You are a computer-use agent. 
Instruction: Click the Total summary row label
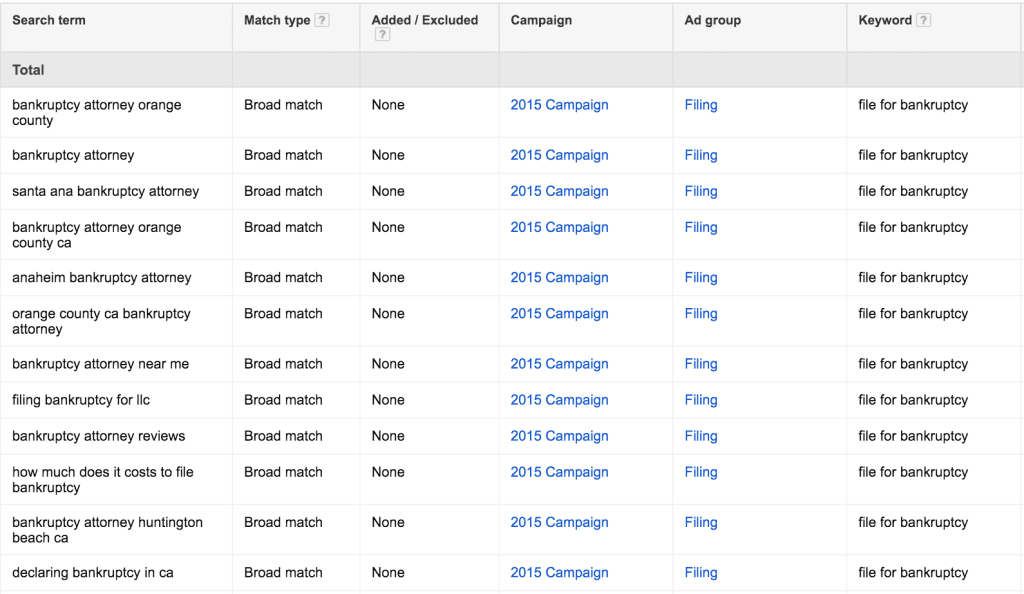28,70
